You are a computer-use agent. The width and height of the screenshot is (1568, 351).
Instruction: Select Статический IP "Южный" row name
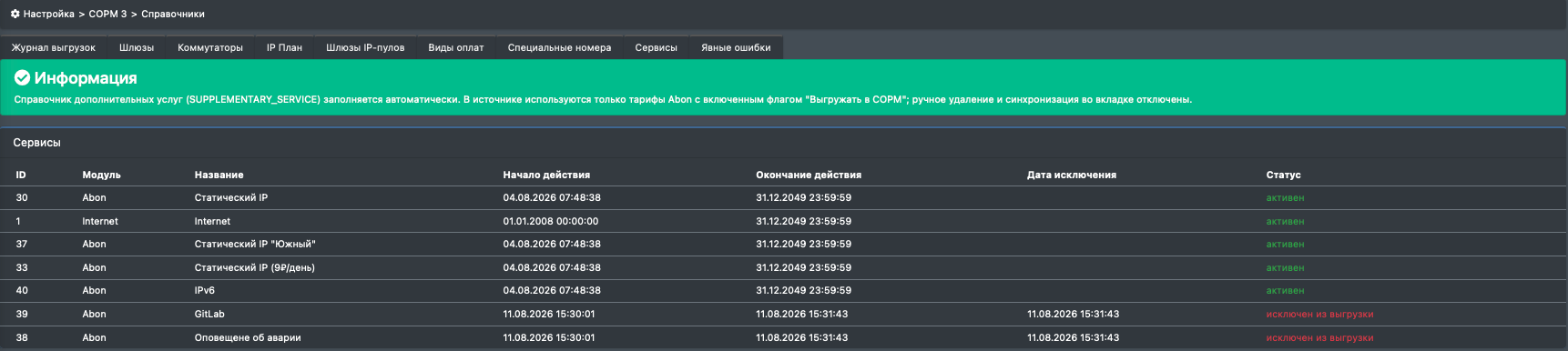pyautogui.click(x=255, y=244)
